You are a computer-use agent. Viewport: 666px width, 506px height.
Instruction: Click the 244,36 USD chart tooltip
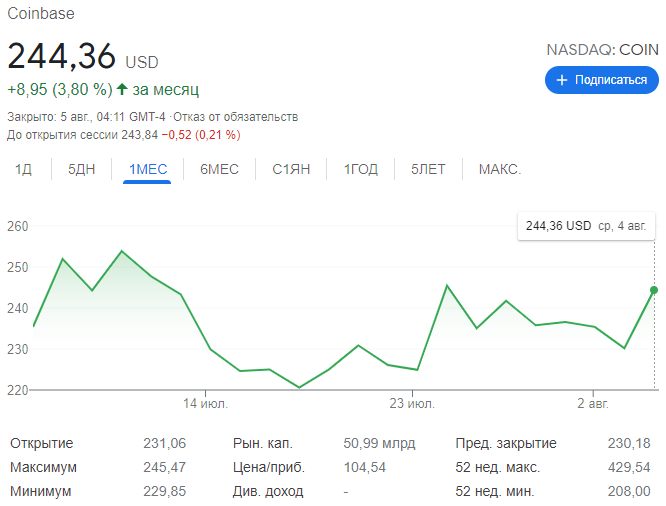point(587,226)
